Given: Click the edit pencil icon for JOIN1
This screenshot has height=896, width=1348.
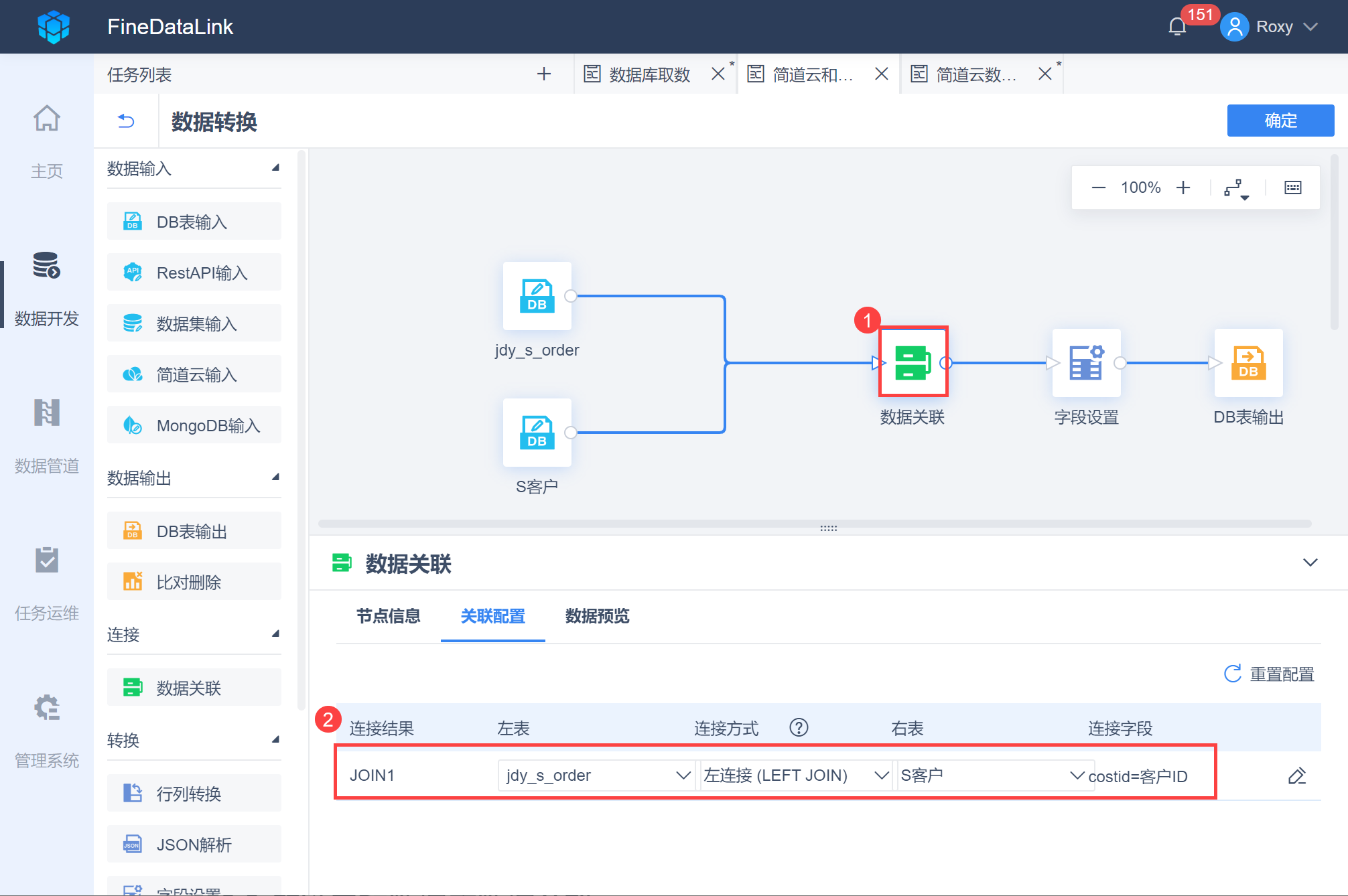Looking at the screenshot, I should click(1296, 775).
